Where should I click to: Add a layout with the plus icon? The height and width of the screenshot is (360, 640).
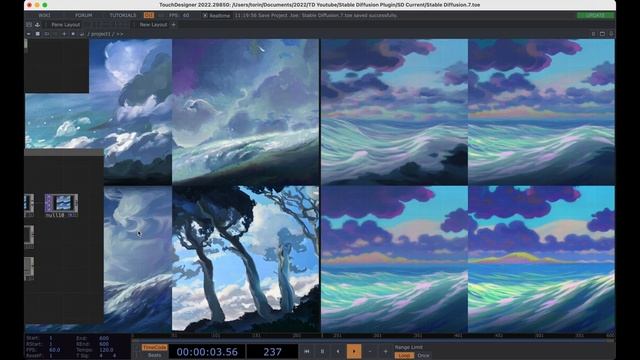(173, 25)
